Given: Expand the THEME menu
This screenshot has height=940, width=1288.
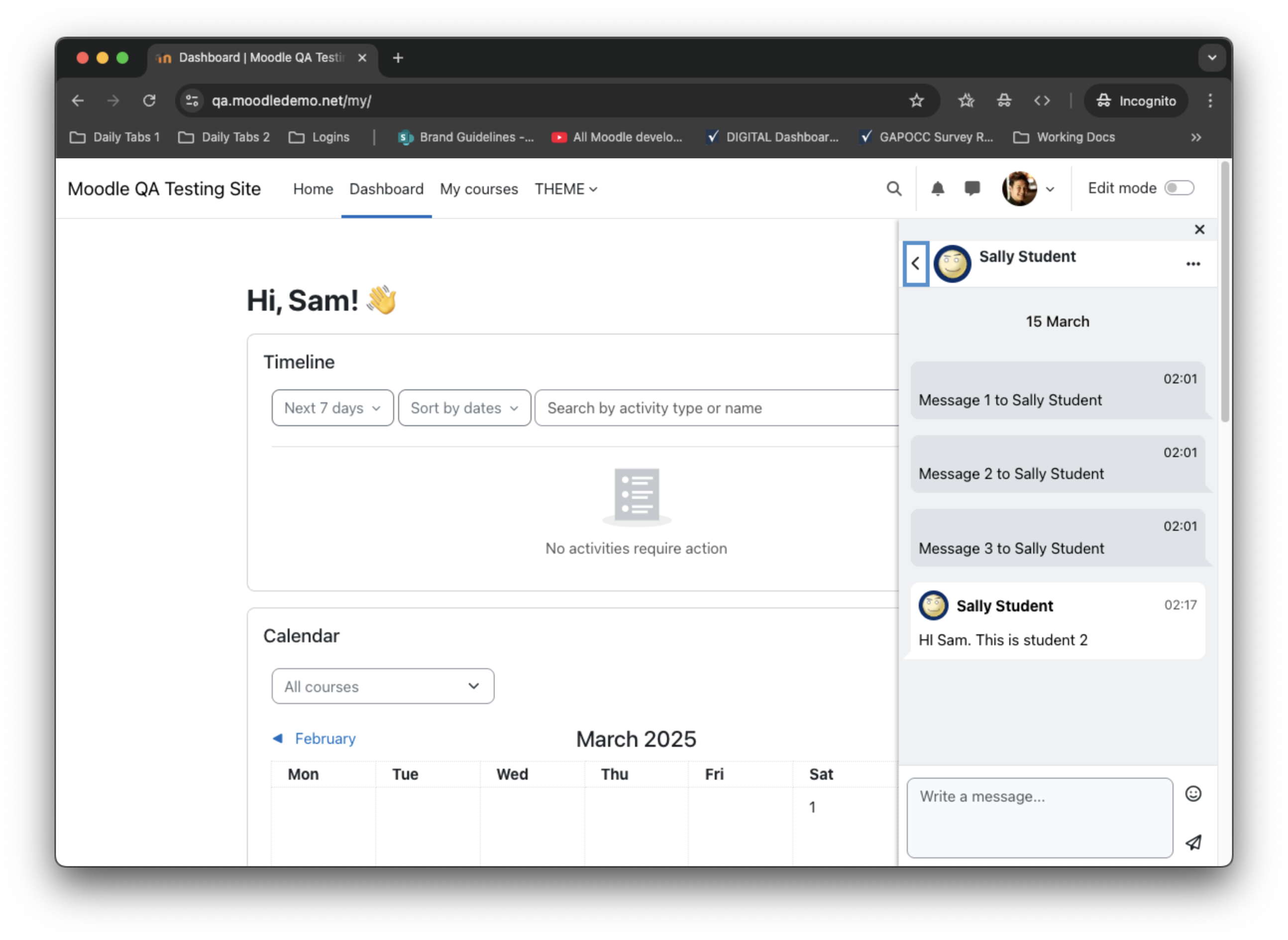Looking at the screenshot, I should coord(565,189).
